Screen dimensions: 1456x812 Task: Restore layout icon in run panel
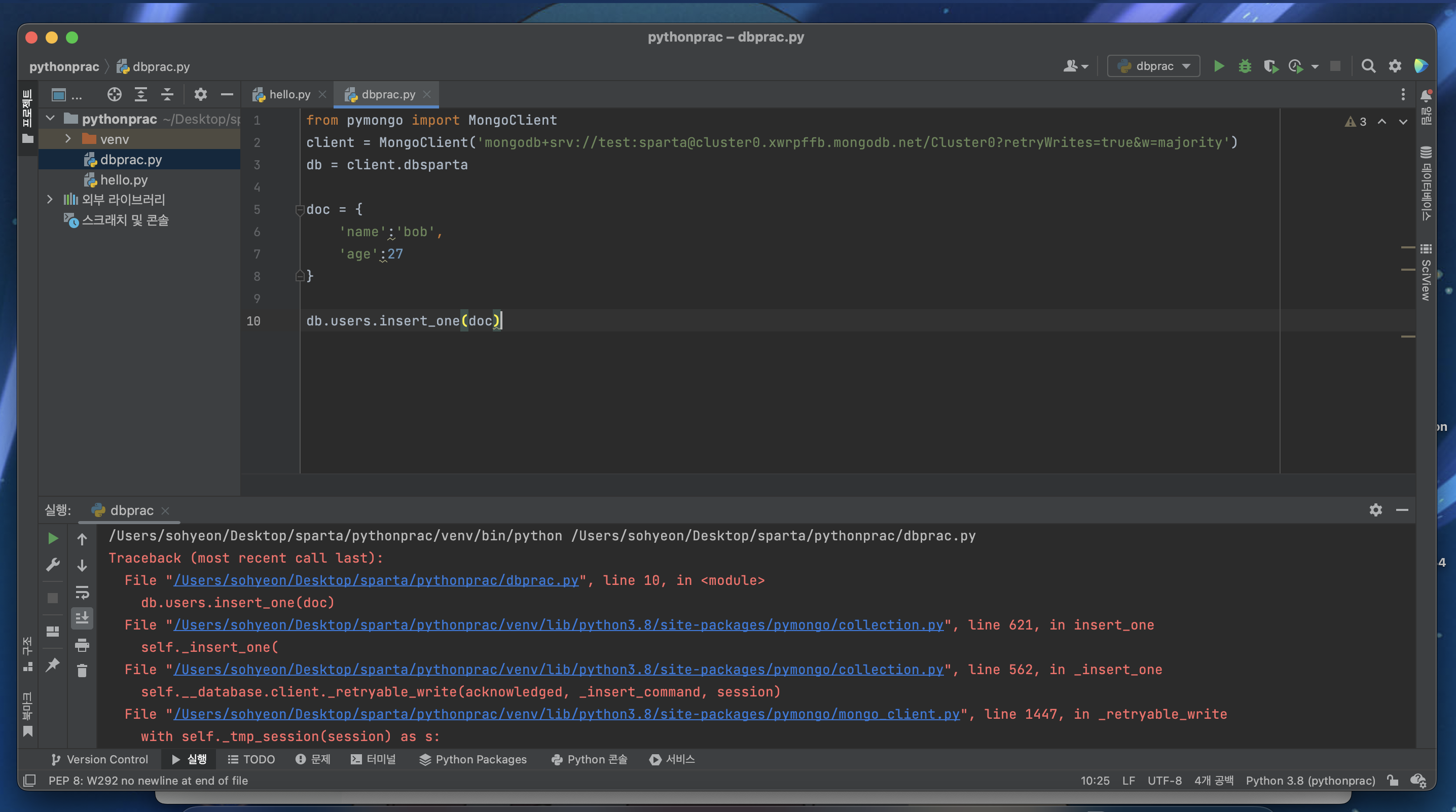click(53, 631)
